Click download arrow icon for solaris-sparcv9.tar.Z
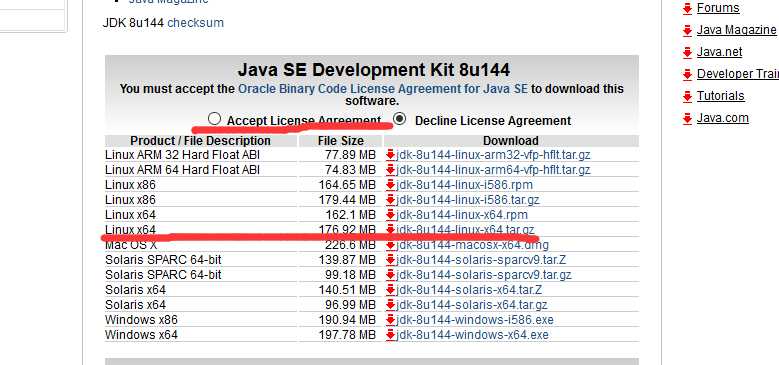 point(390,260)
